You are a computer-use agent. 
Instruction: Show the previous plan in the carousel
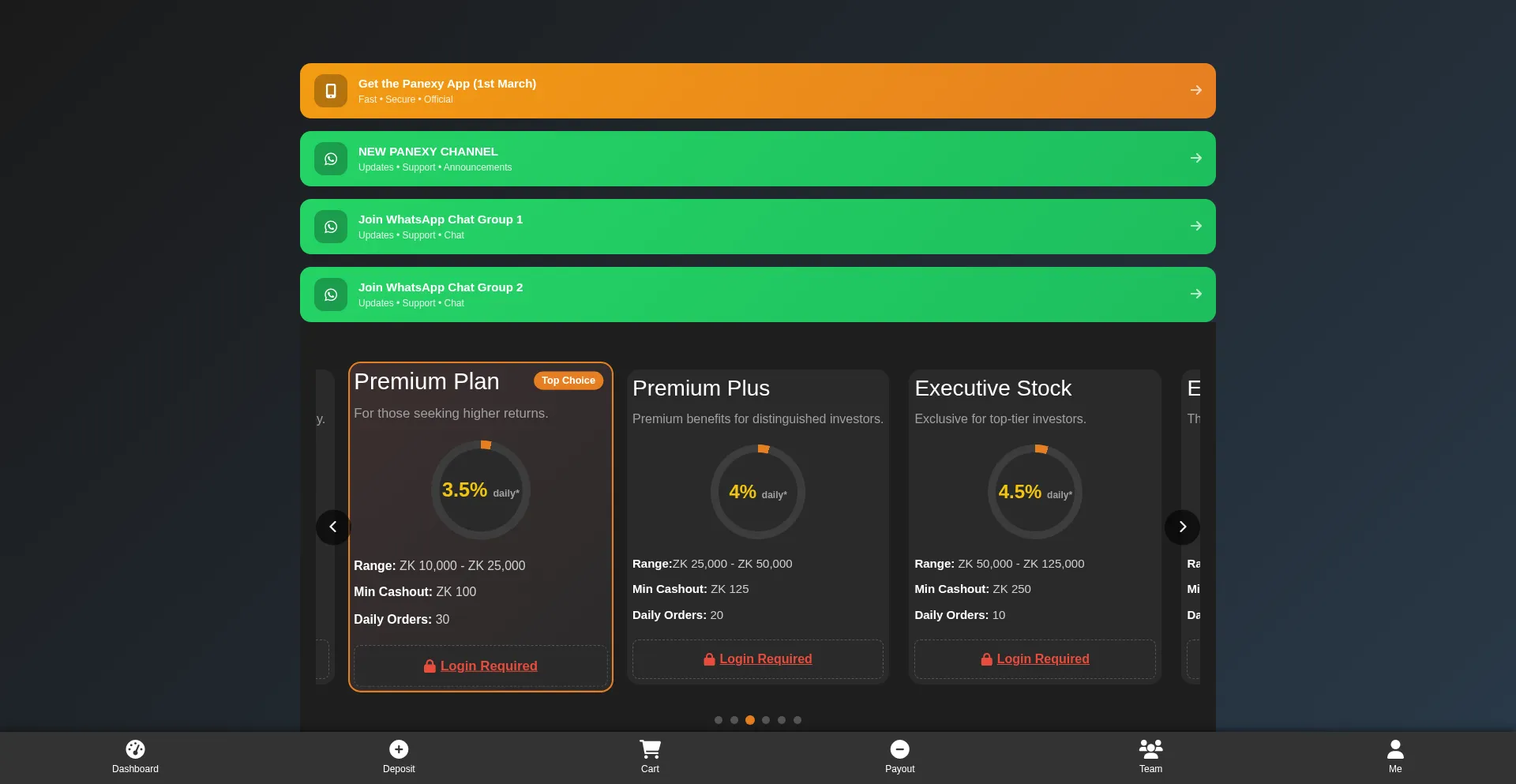pos(333,527)
